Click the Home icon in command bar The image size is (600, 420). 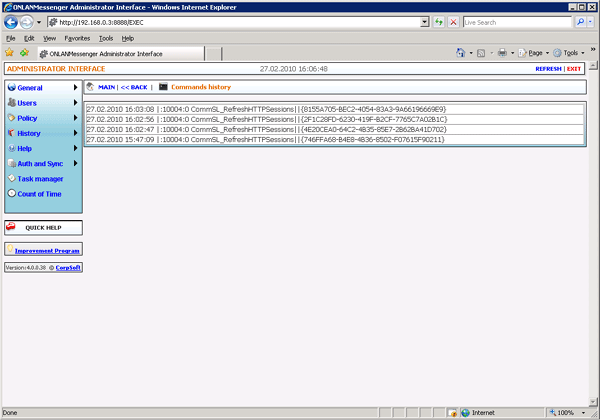[461, 53]
